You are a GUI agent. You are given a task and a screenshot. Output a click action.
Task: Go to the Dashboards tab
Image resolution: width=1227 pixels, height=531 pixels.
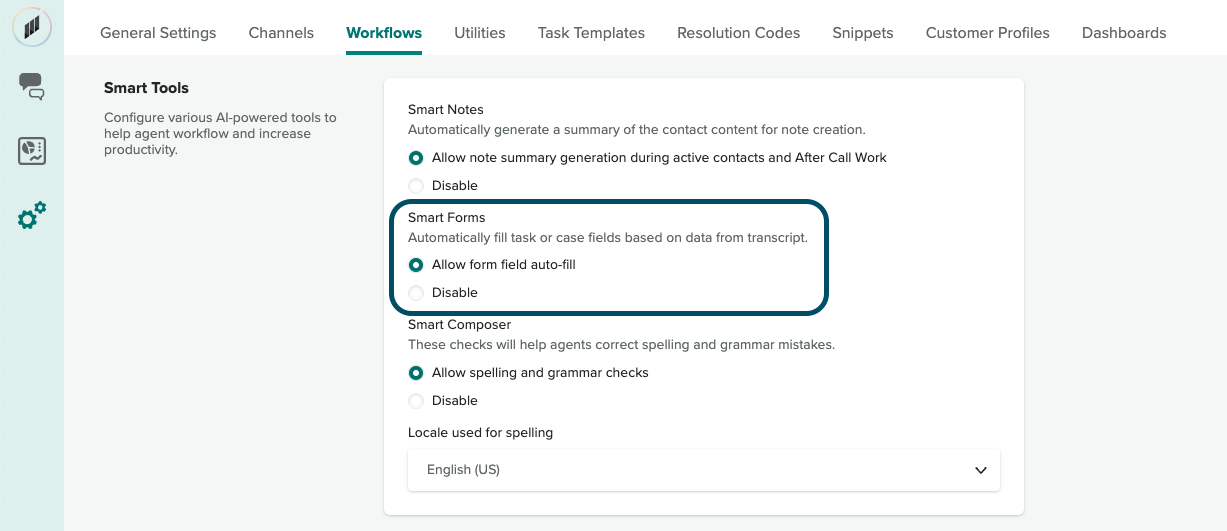click(1124, 33)
